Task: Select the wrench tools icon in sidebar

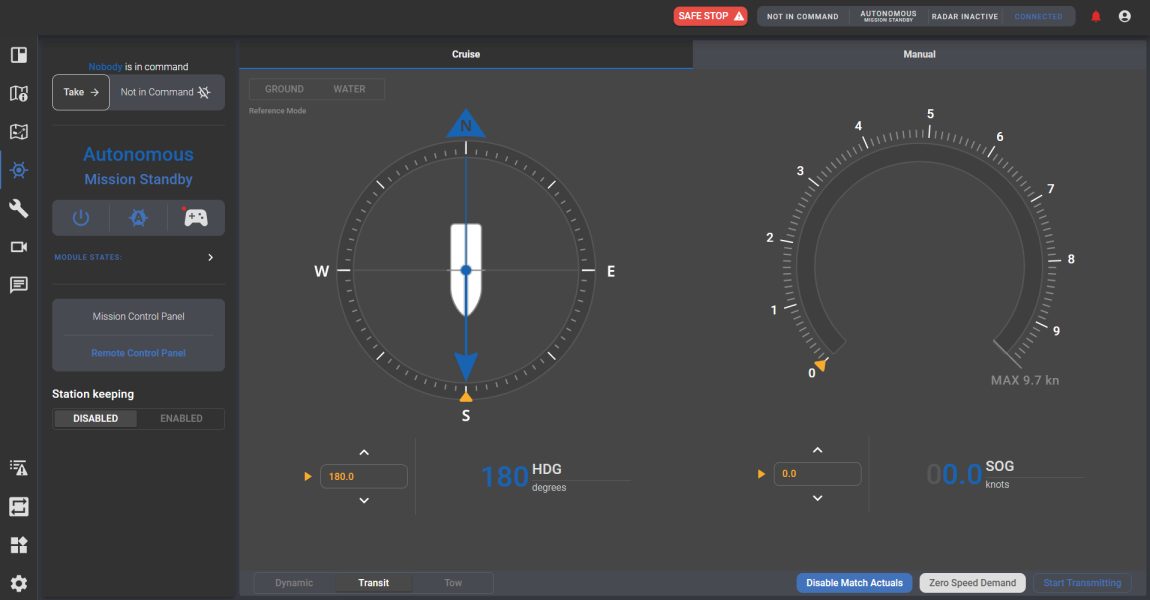Action: 19,208
